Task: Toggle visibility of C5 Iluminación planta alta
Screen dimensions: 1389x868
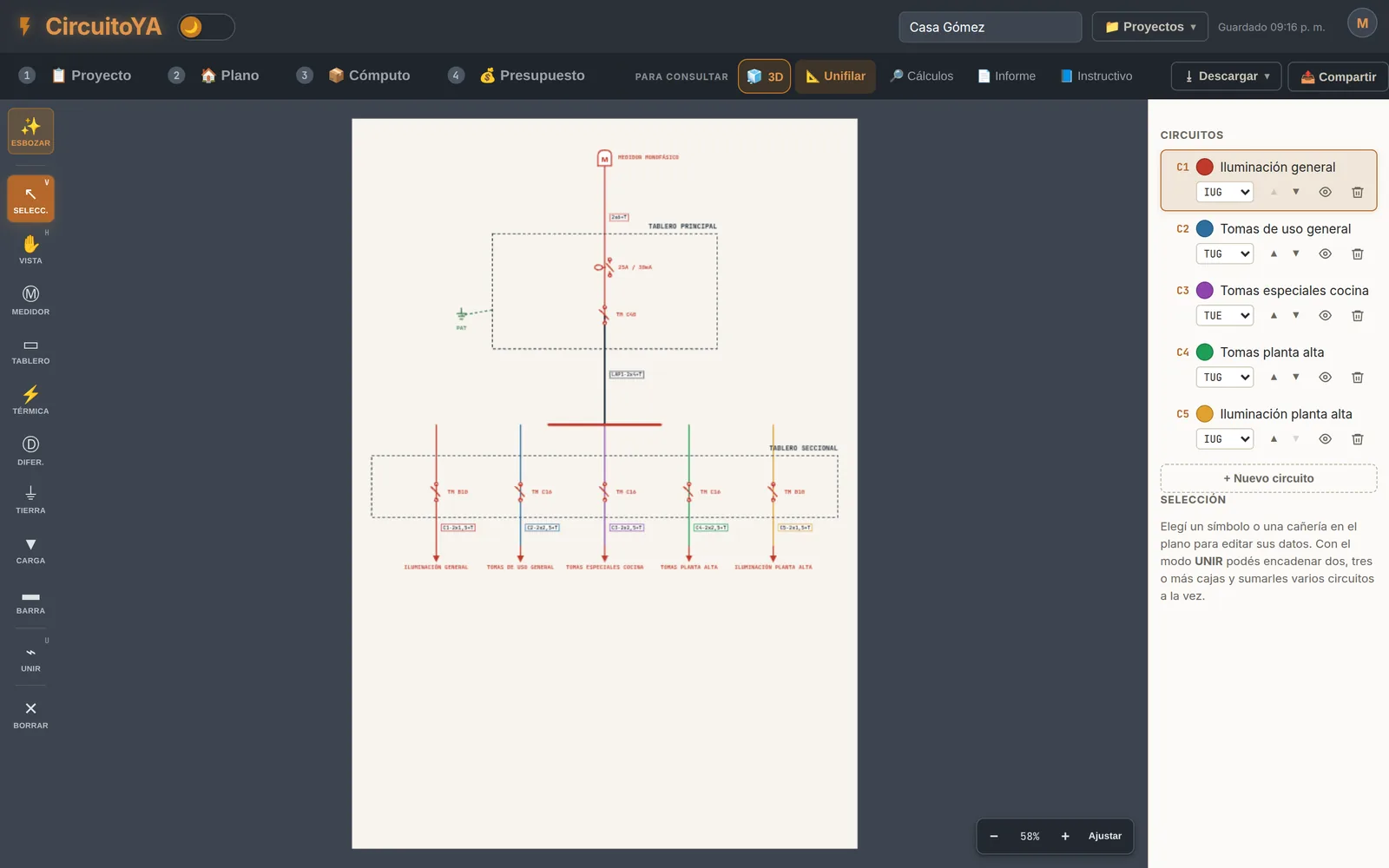Action: [x=1325, y=438]
